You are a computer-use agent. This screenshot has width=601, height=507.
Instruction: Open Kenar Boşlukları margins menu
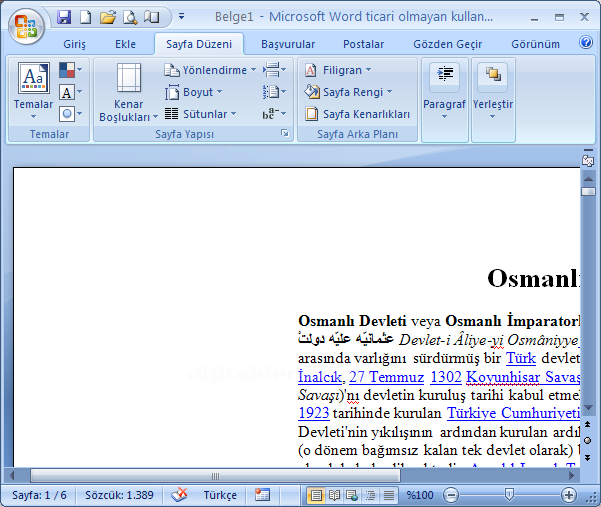click(128, 93)
